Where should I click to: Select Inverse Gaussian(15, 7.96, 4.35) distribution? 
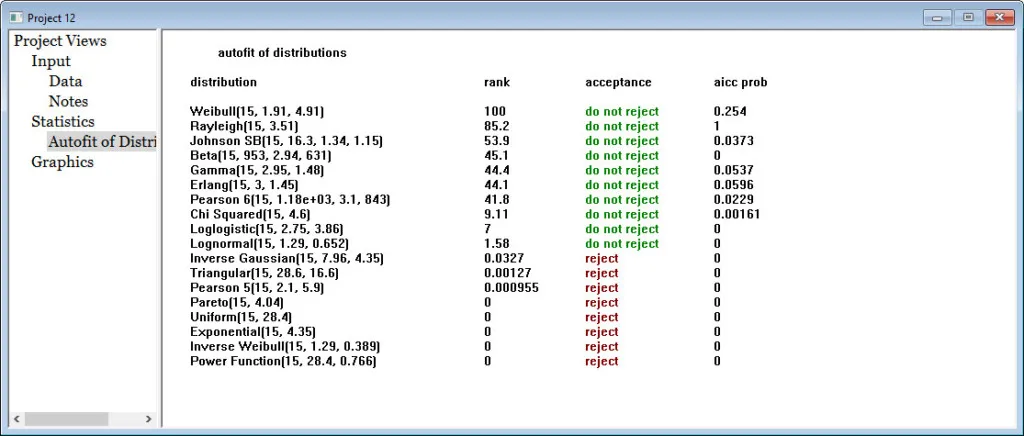pos(287,258)
